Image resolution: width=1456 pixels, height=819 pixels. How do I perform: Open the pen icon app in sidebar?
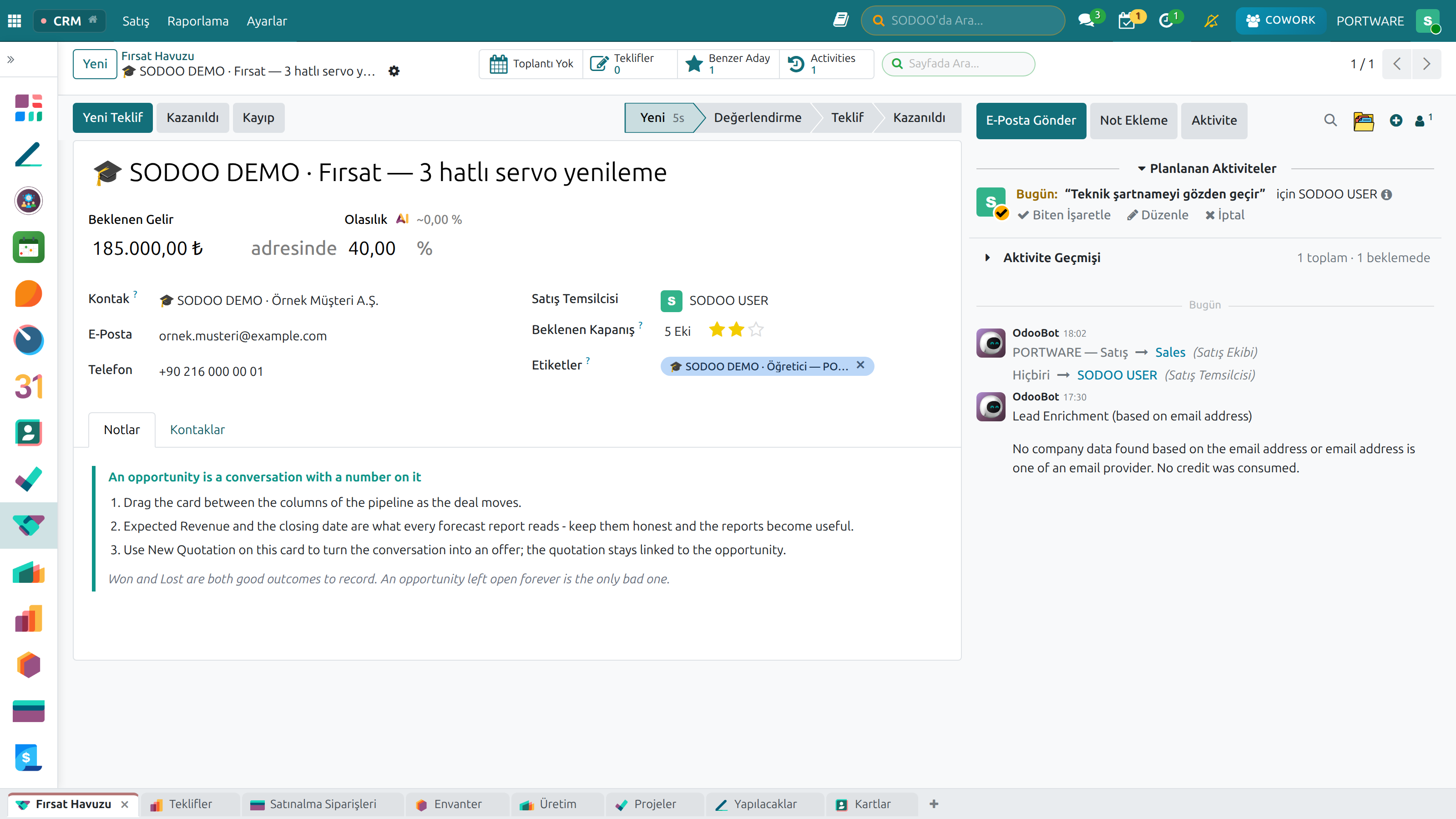(x=28, y=154)
